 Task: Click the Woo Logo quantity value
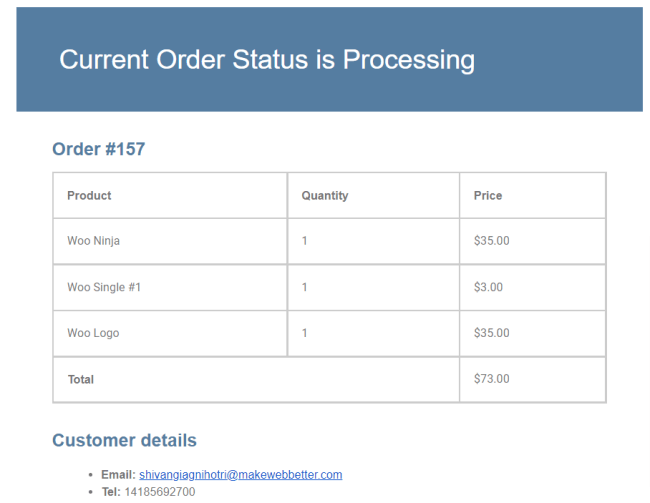[x=305, y=333]
